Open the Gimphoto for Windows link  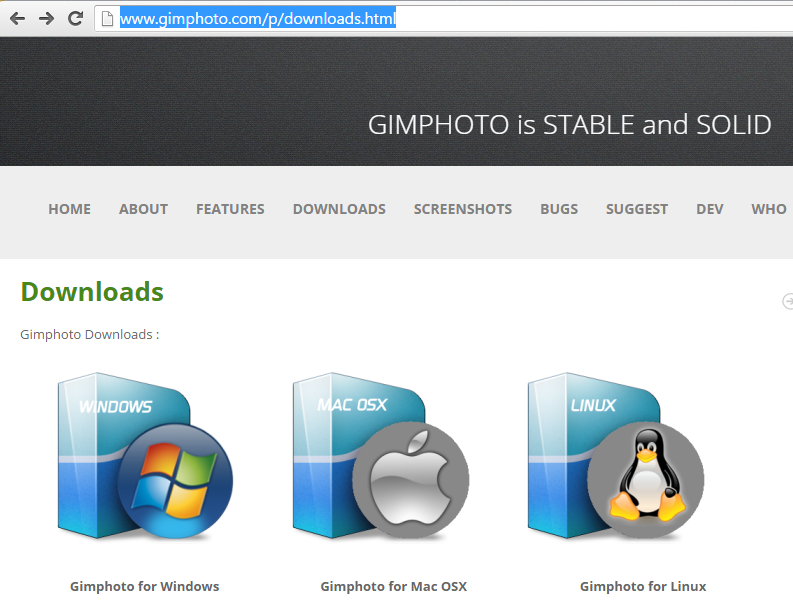click(x=145, y=586)
